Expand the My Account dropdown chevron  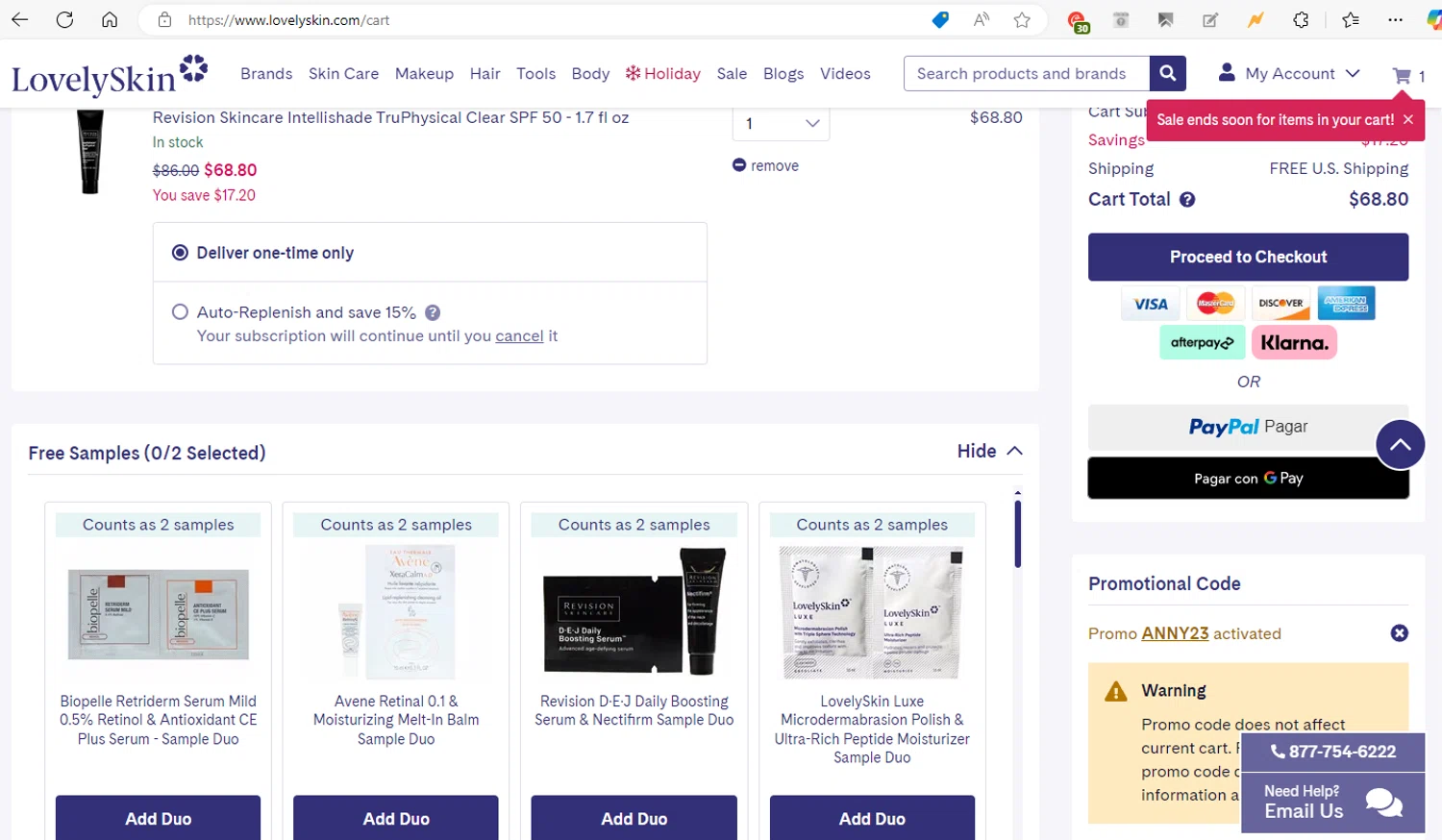1353,73
